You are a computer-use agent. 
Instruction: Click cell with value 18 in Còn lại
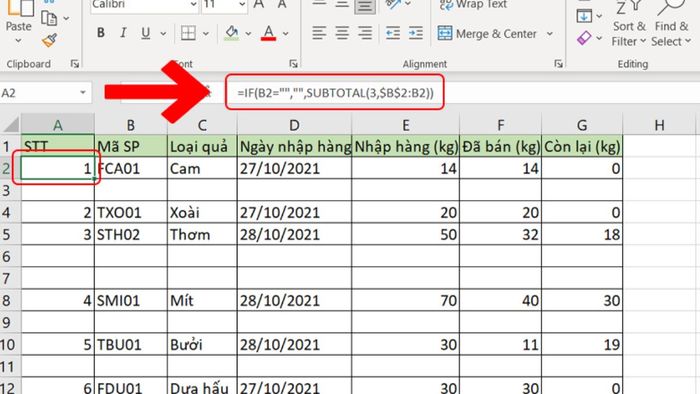click(582, 234)
